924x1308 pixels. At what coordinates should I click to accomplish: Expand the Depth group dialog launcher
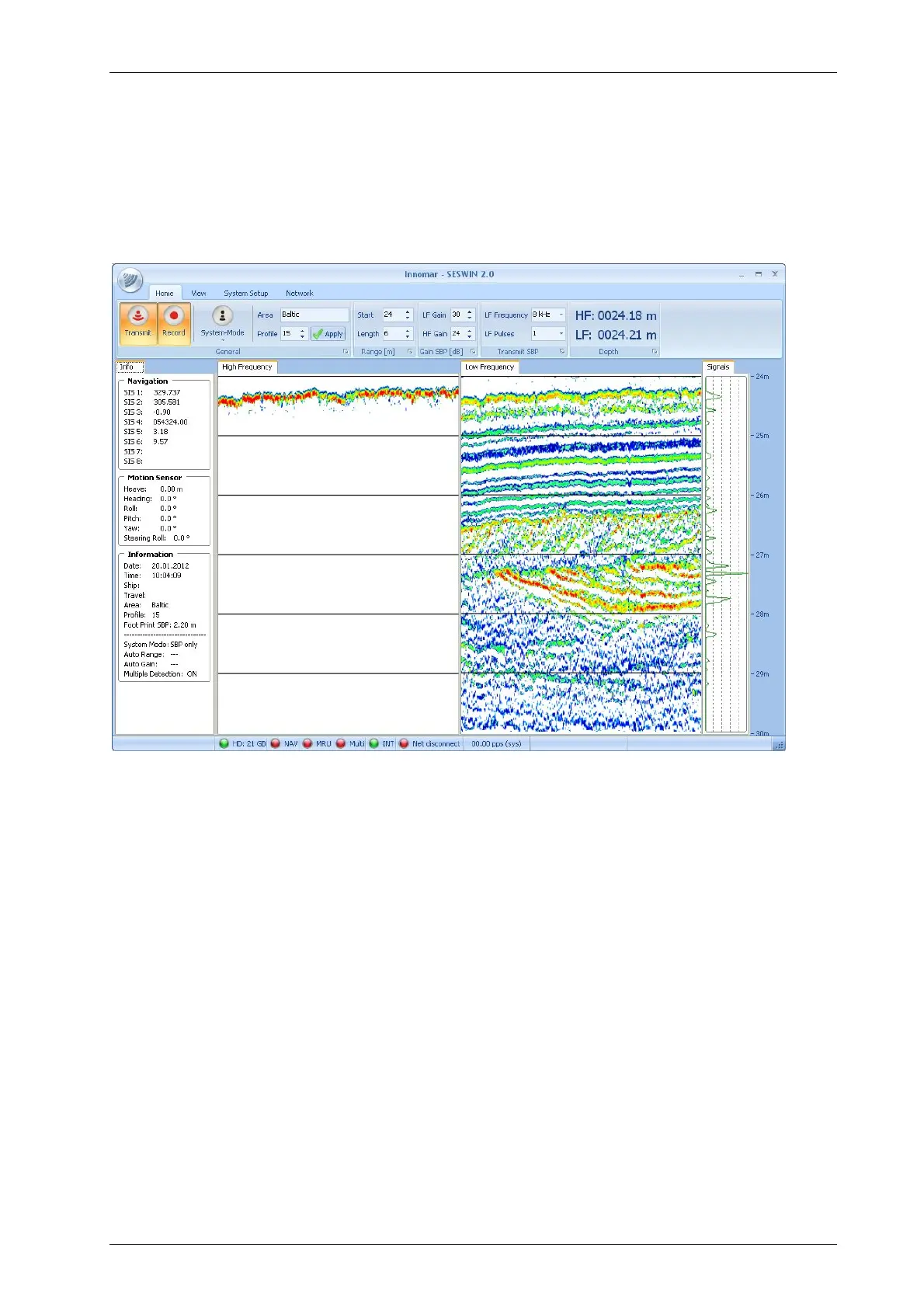pos(654,352)
